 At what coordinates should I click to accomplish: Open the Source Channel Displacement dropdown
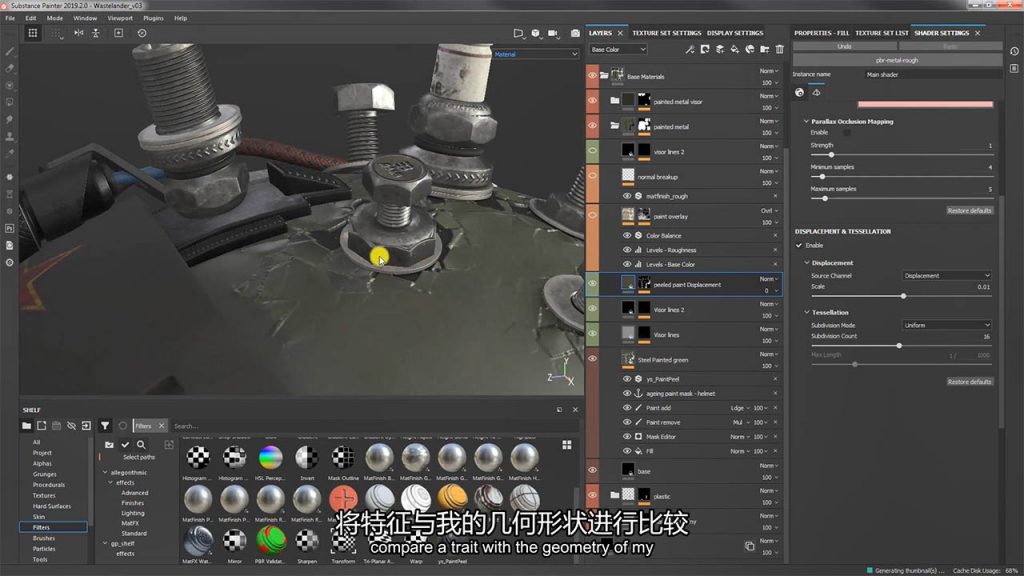click(946, 276)
